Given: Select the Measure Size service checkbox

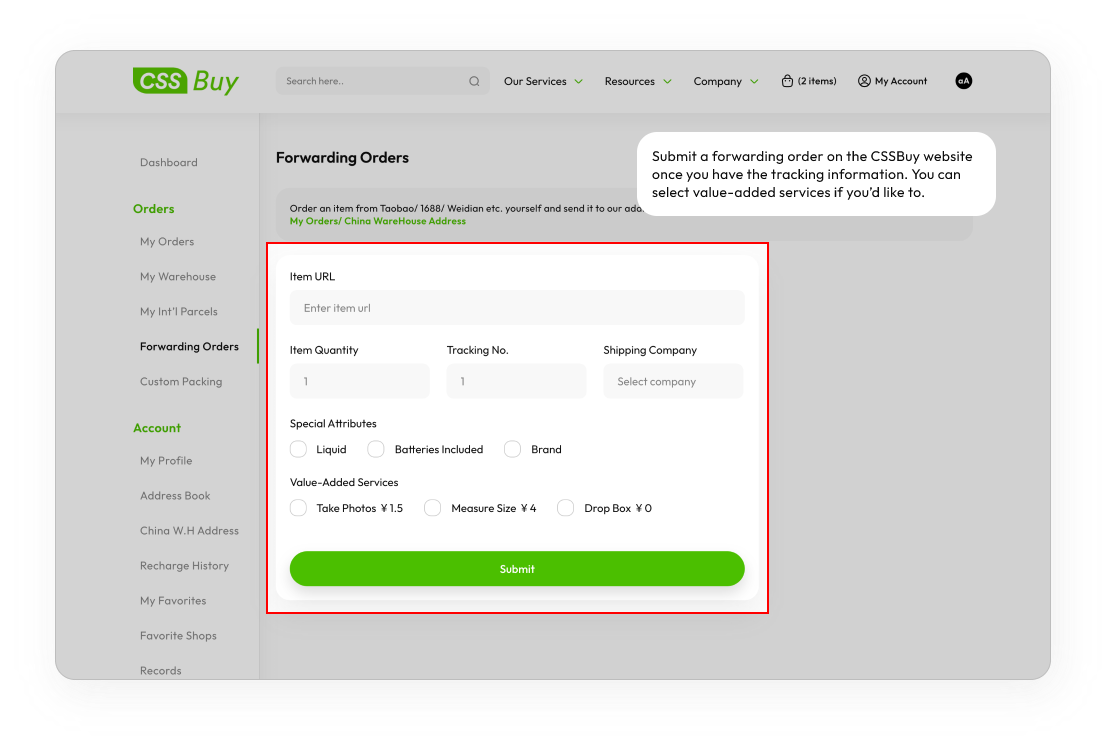Looking at the screenshot, I should point(432,508).
